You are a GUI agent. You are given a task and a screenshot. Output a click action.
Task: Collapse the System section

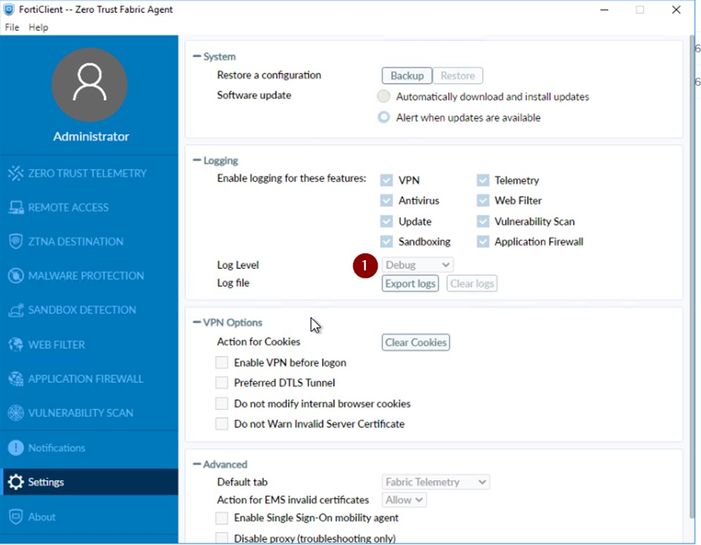coord(197,56)
